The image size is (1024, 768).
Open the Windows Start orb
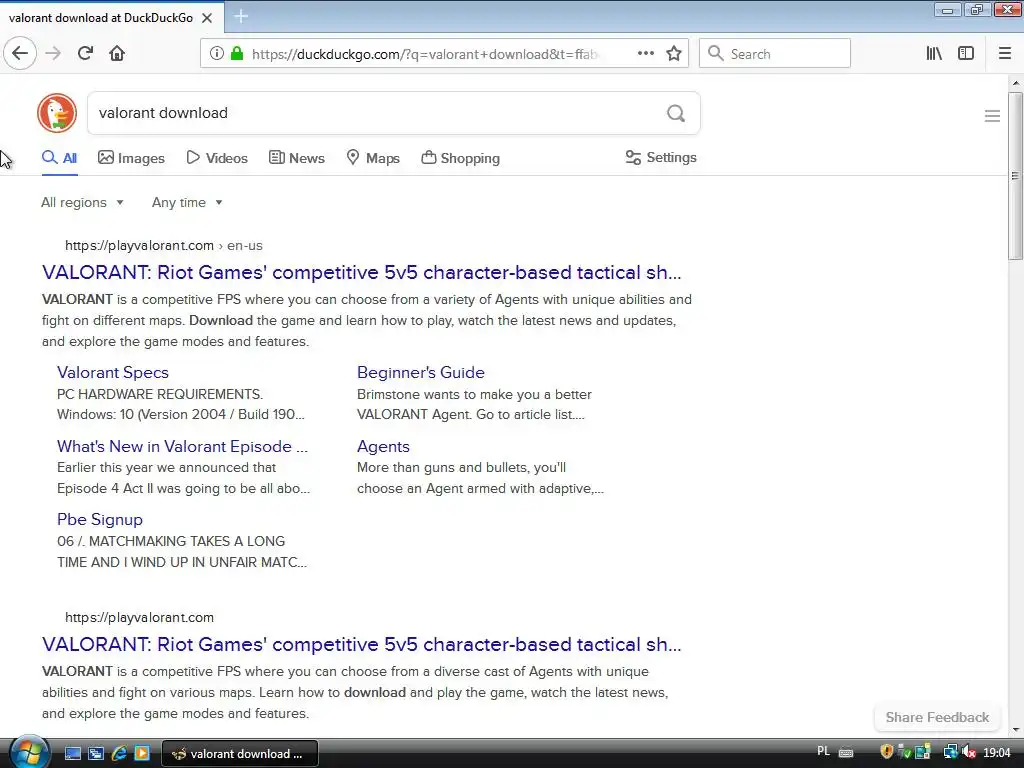point(29,752)
